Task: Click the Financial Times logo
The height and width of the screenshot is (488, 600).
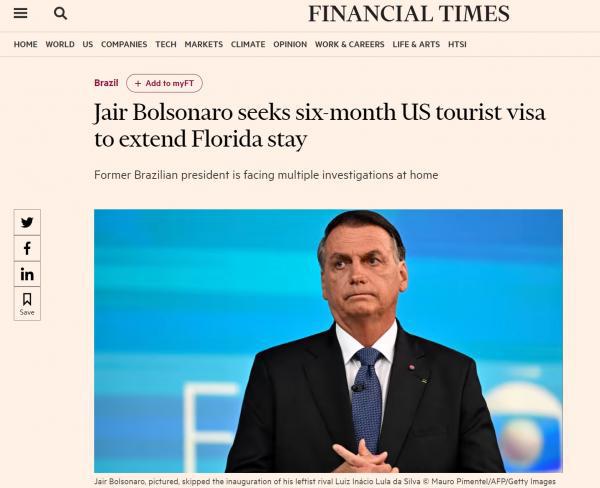Action: click(408, 14)
